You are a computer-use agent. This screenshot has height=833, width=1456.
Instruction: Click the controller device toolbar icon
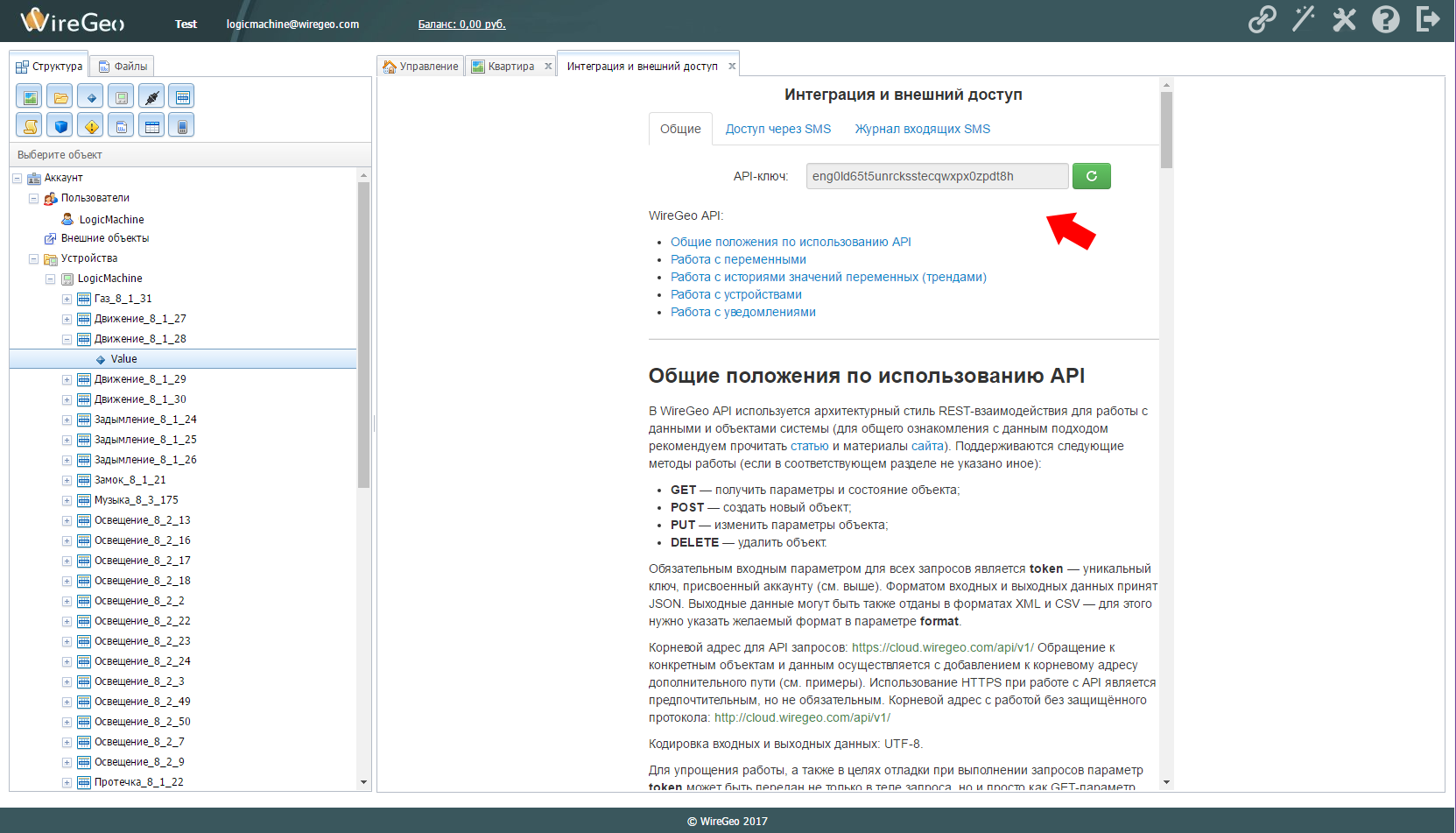coord(122,96)
